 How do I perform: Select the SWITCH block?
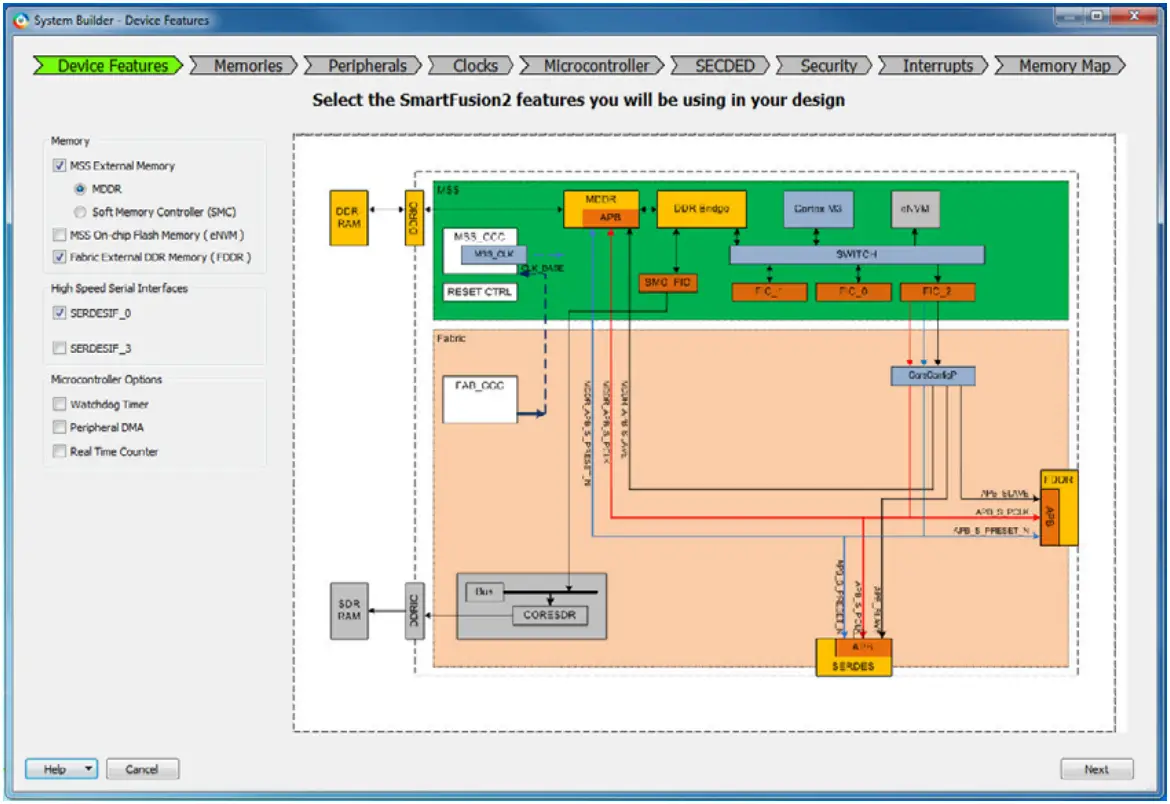857,254
